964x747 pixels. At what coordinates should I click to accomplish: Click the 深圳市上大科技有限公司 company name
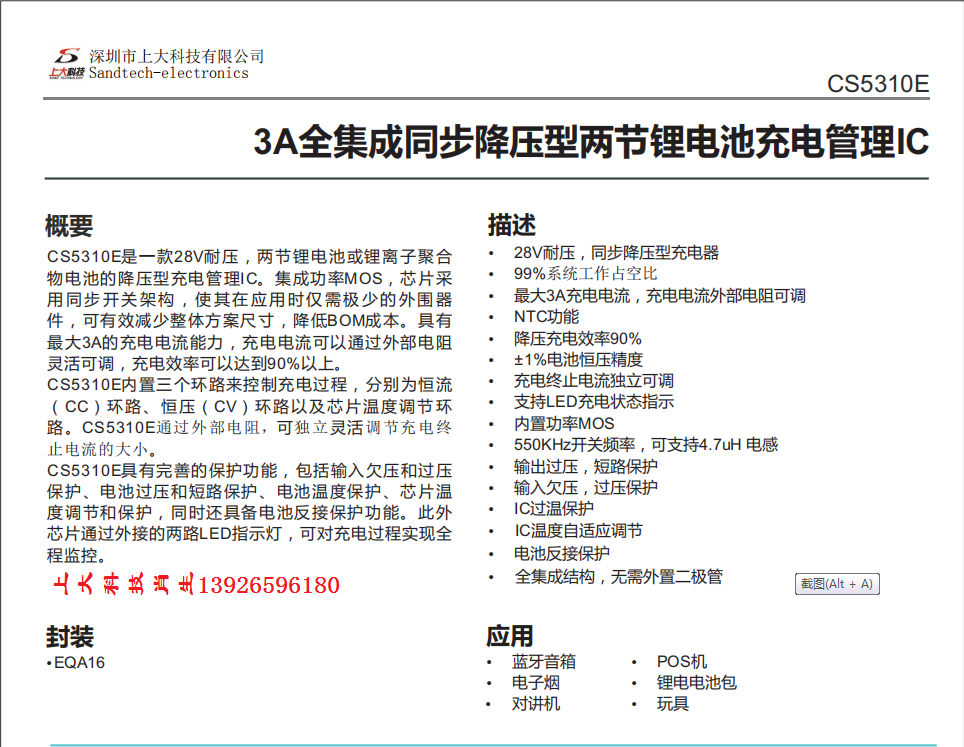(176, 56)
